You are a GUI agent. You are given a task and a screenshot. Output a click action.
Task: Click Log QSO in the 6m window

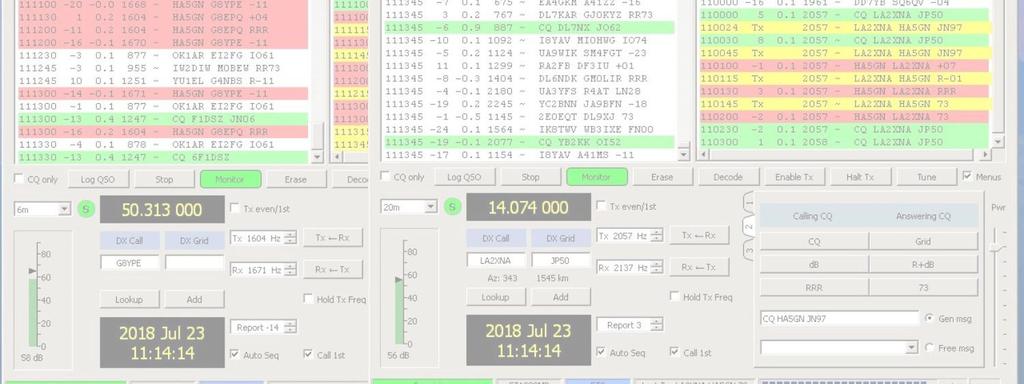[99, 180]
